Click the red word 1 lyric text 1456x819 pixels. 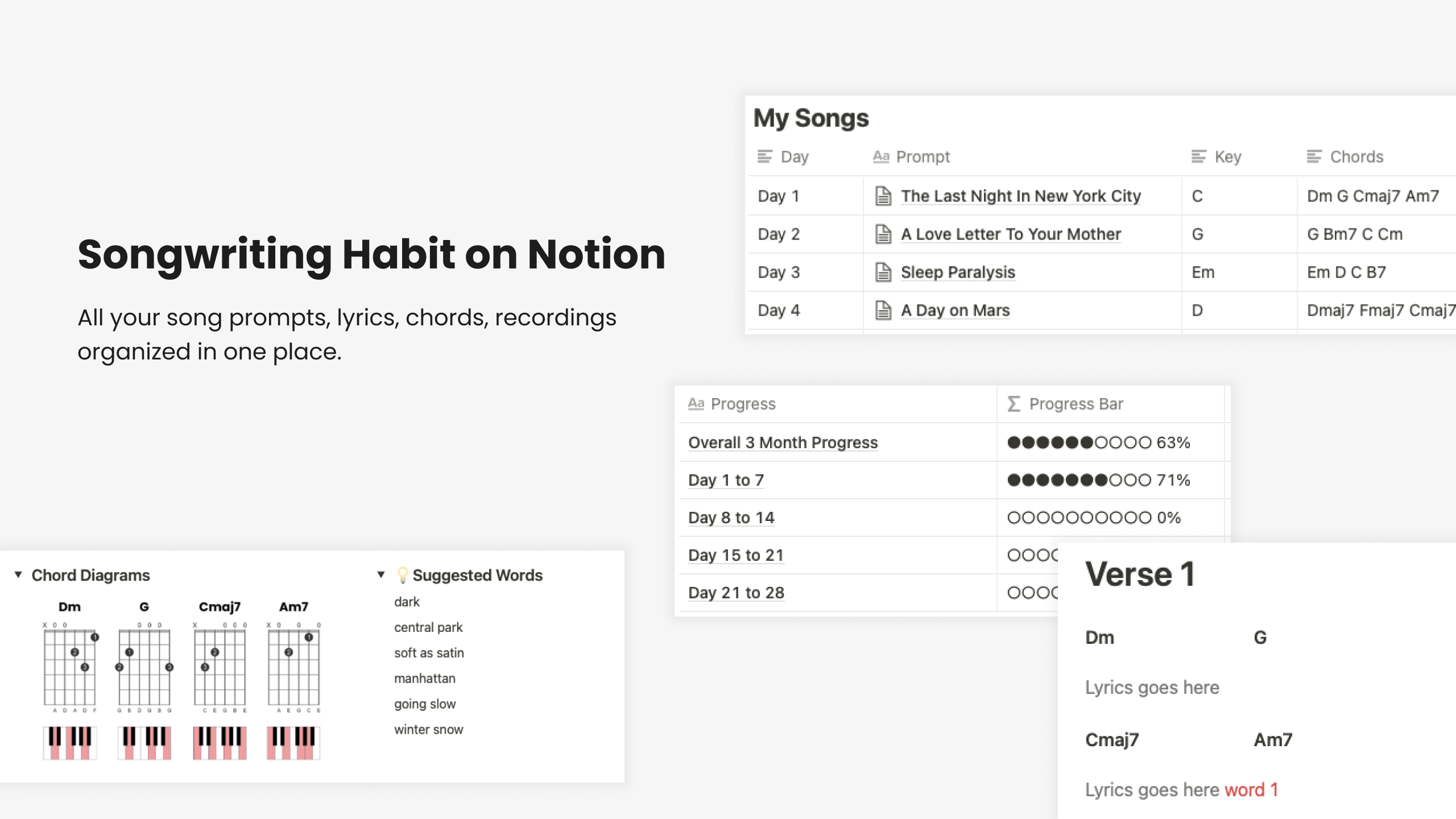(x=1251, y=789)
